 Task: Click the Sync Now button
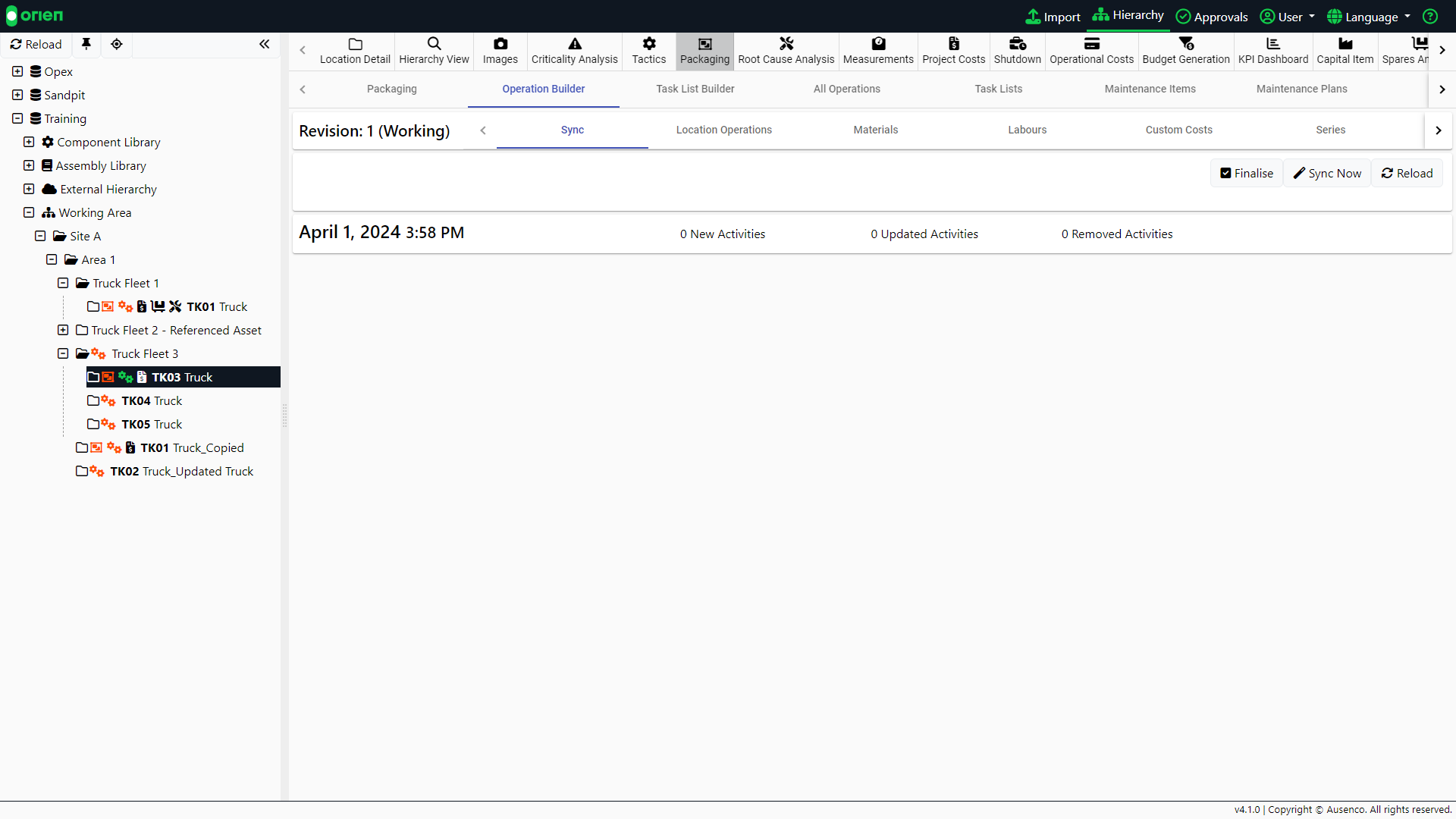pos(1326,173)
